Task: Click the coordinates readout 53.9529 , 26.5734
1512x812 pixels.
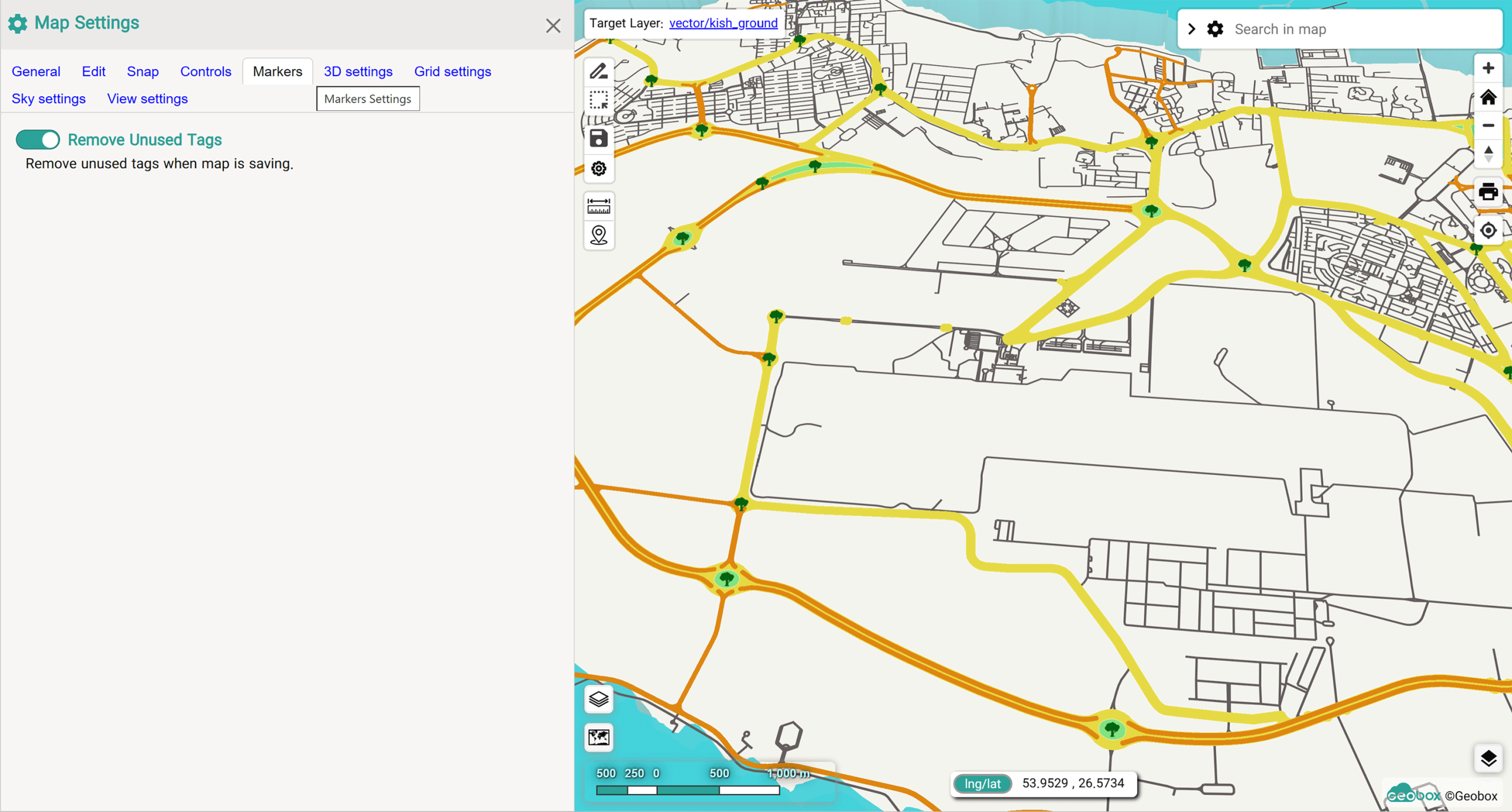Action: click(1073, 783)
